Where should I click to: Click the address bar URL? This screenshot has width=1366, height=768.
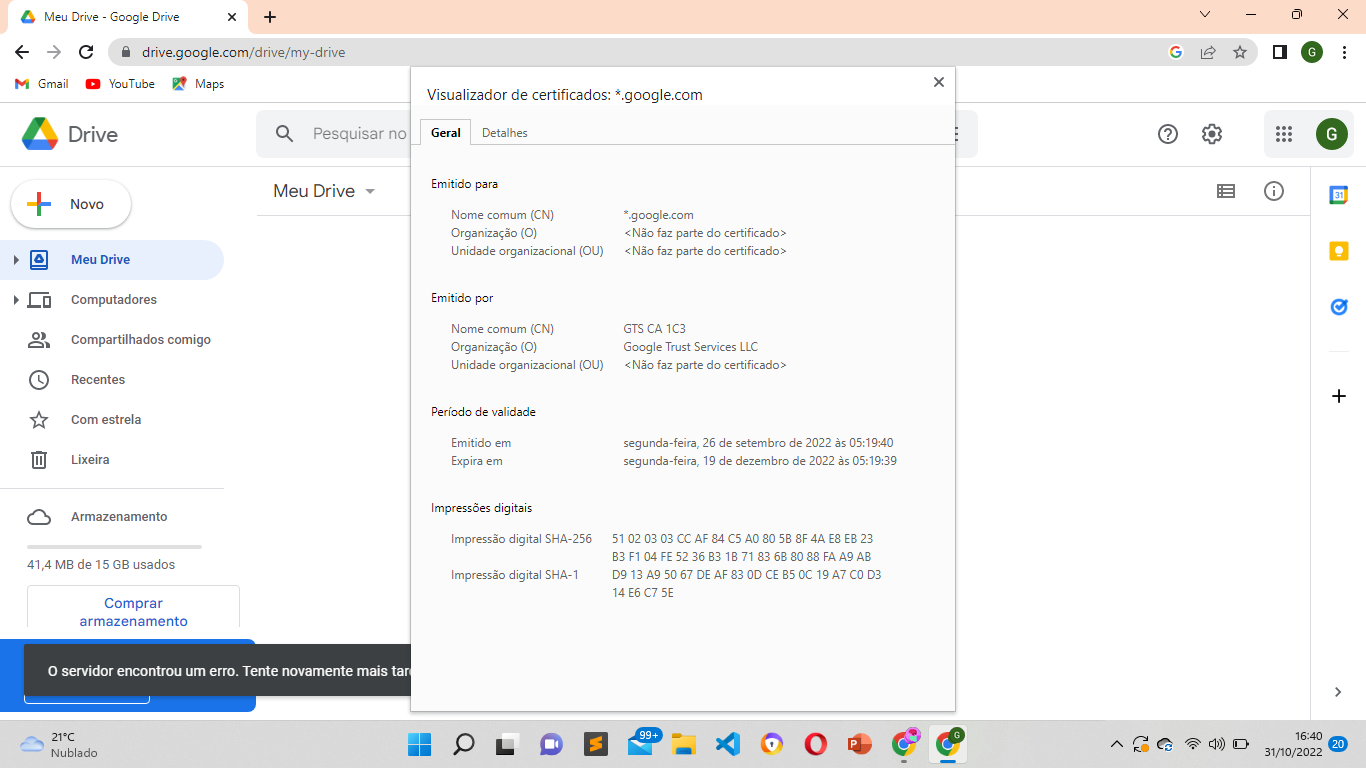point(243,52)
